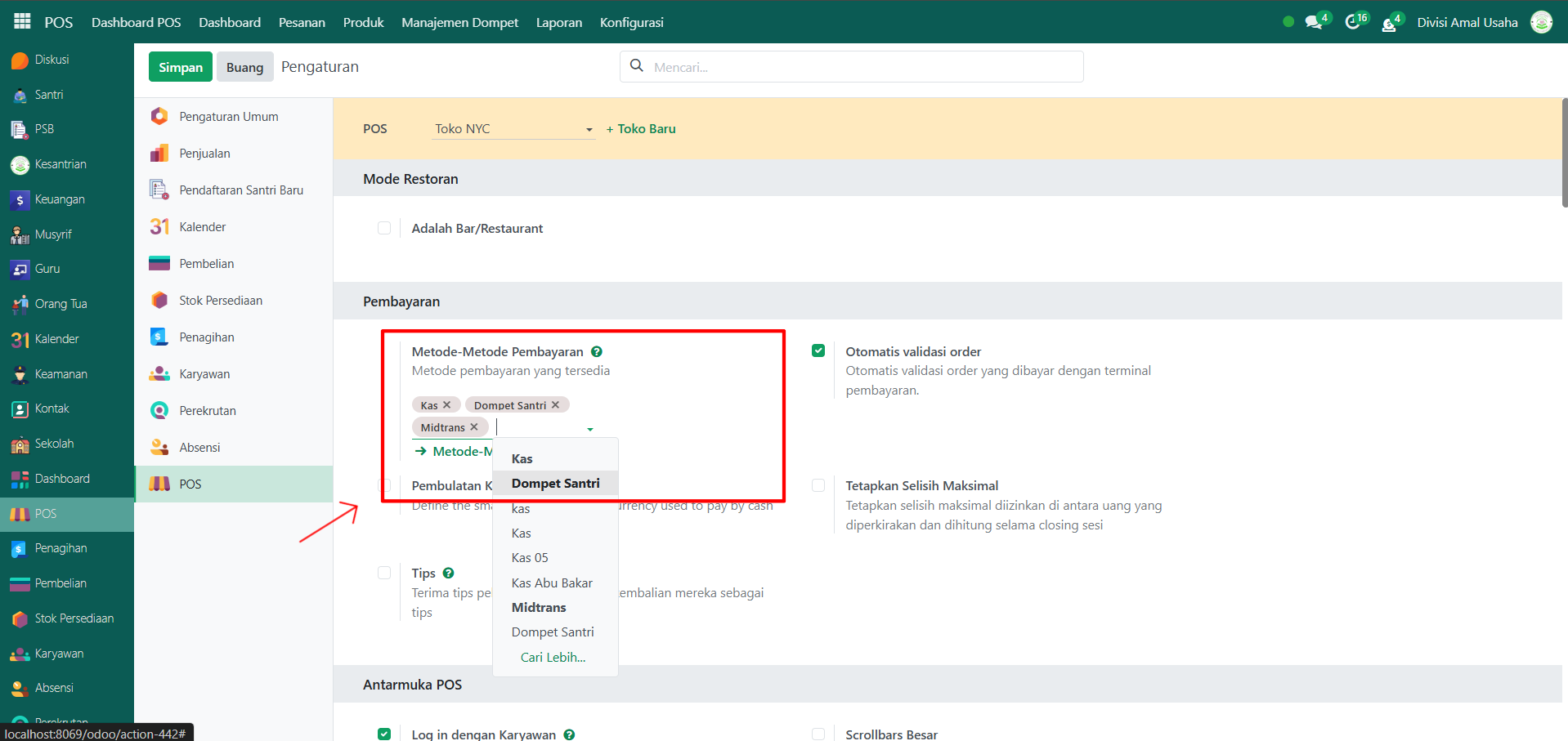Enable the Adalah Bar/Restaurant checkbox
The width and height of the screenshot is (1568, 741).
384,229
